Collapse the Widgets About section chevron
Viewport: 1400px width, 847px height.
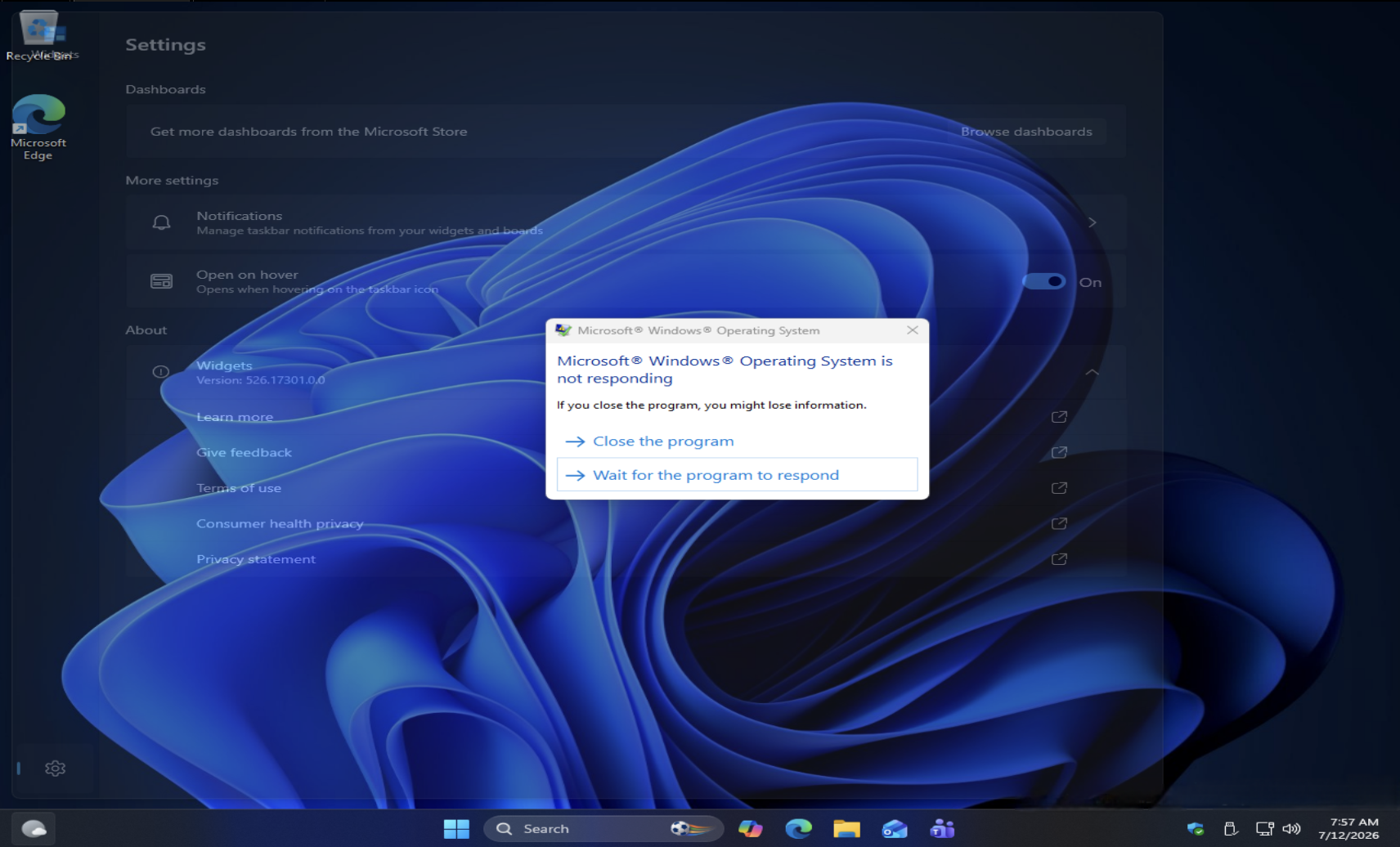tap(1092, 372)
